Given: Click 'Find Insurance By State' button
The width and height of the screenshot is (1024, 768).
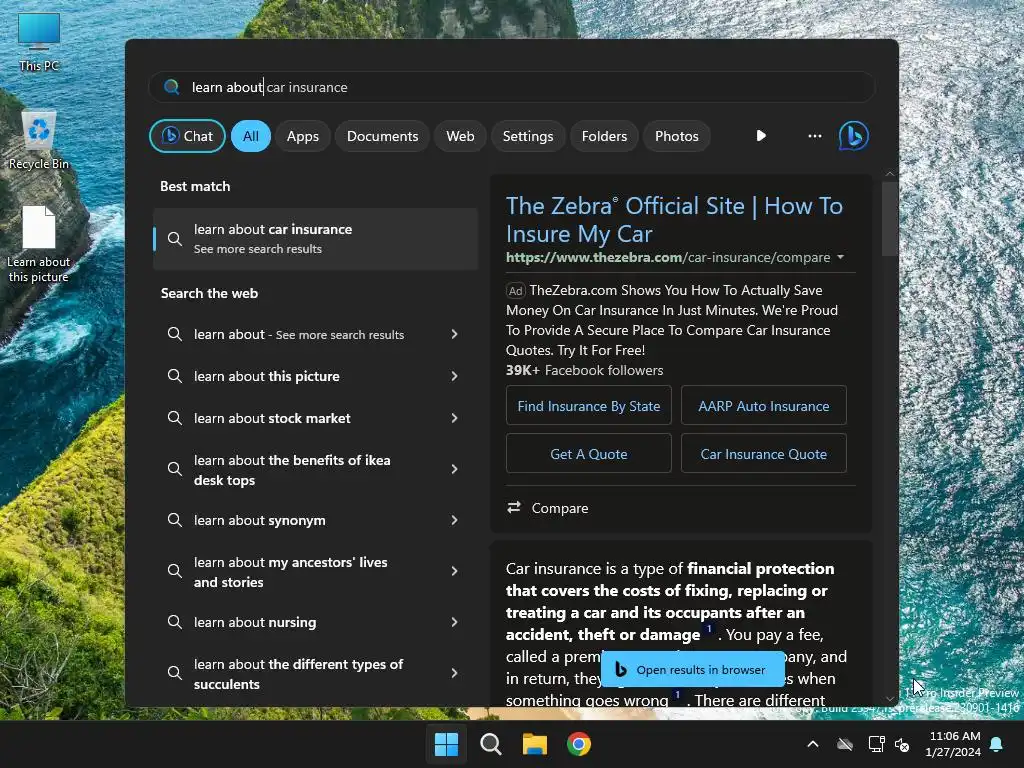Looking at the screenshot, I should pyautogui.click(x=588, y=406).
